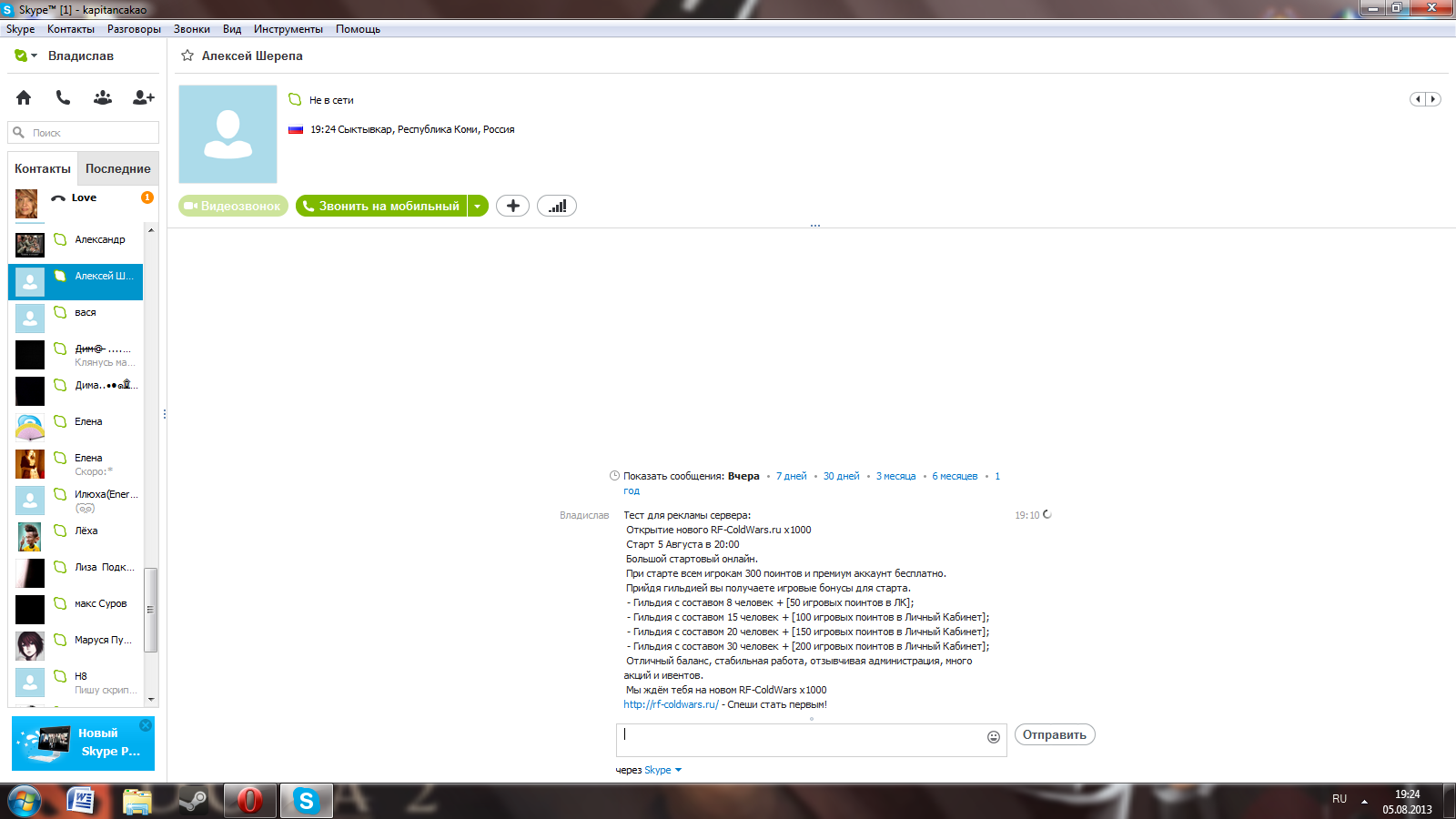This screenshot has width=1456, height=819.
Task: Show messages from 6 месяцев
Action: point(955,476)
